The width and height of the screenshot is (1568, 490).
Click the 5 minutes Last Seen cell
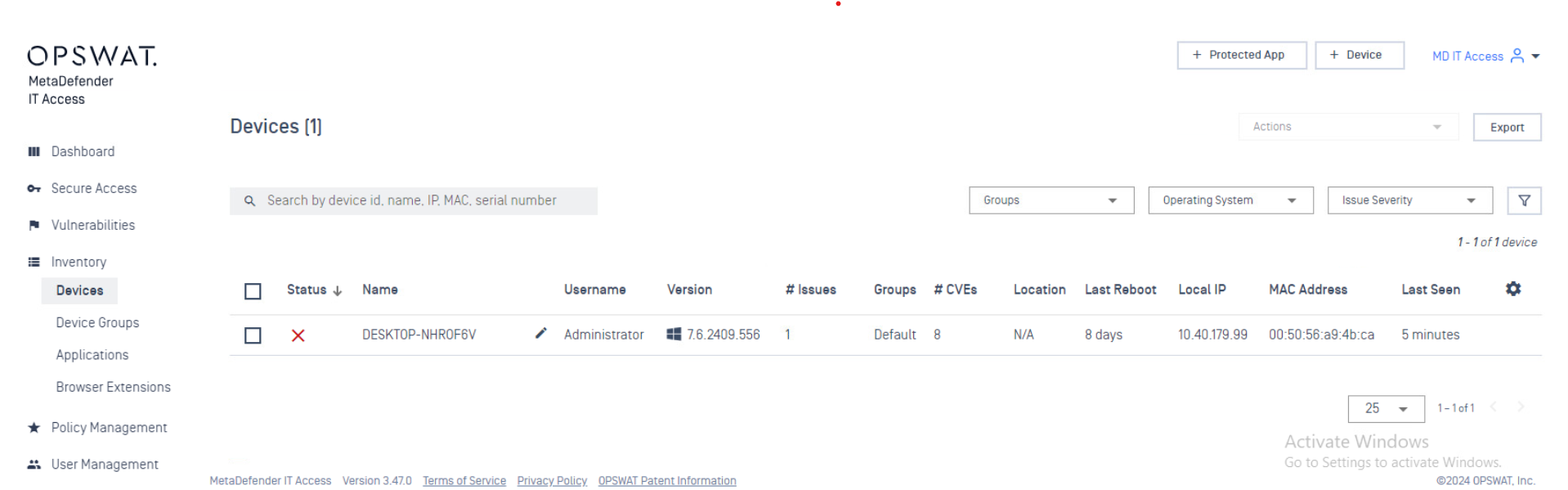[x=1430, y=335]
